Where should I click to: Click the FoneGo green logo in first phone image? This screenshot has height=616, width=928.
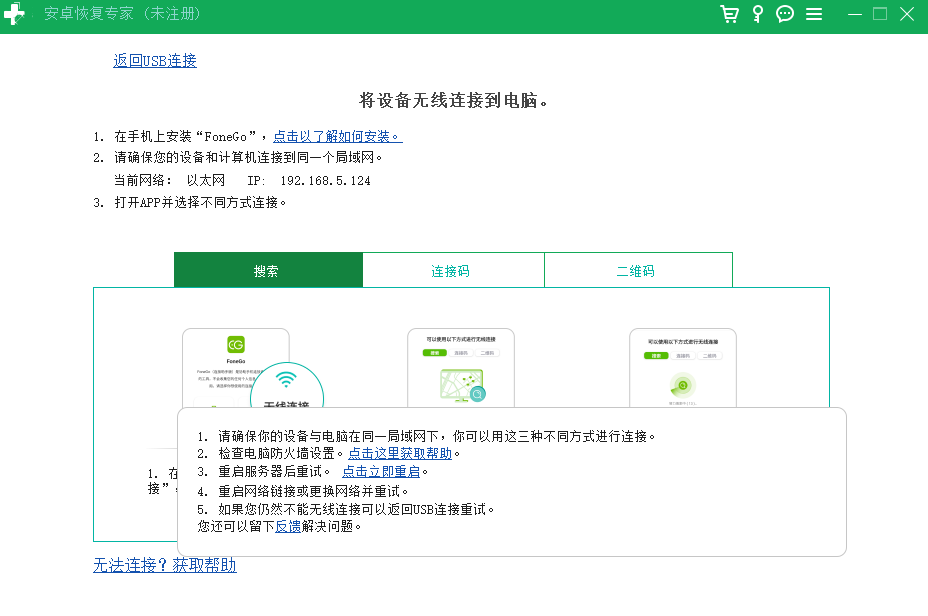point(236,344)
